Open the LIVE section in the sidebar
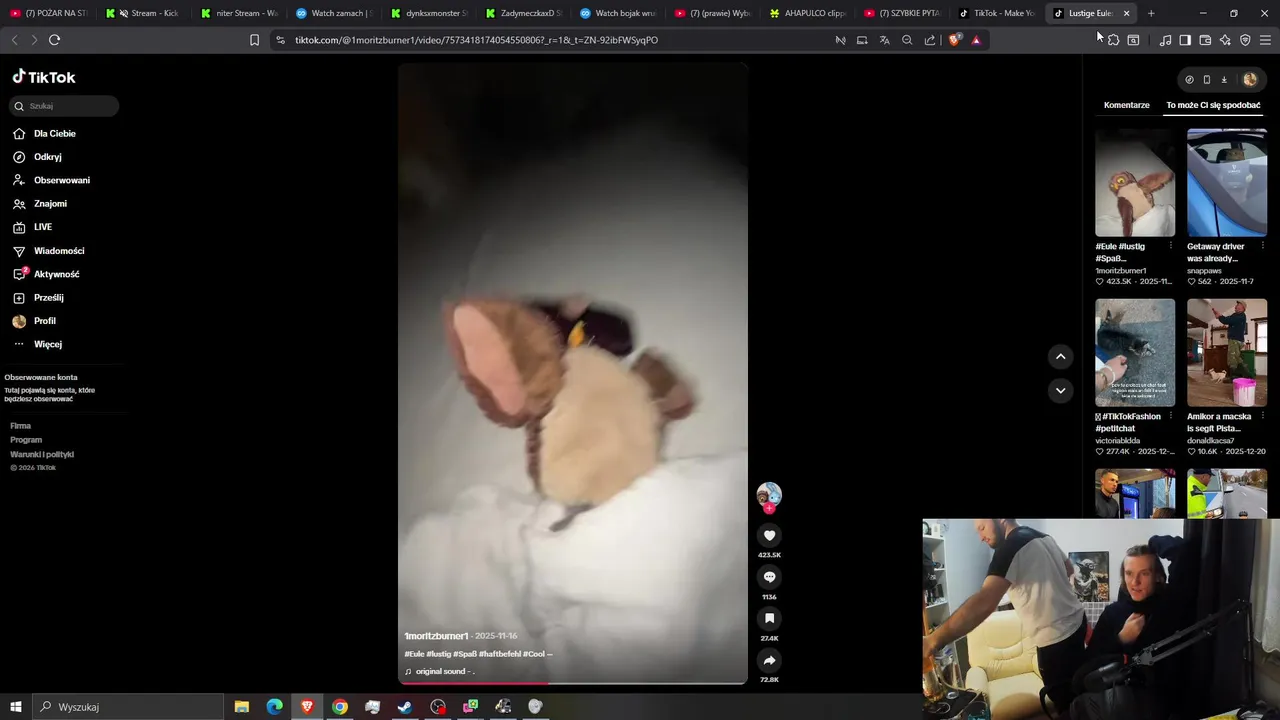 (43, 227)
